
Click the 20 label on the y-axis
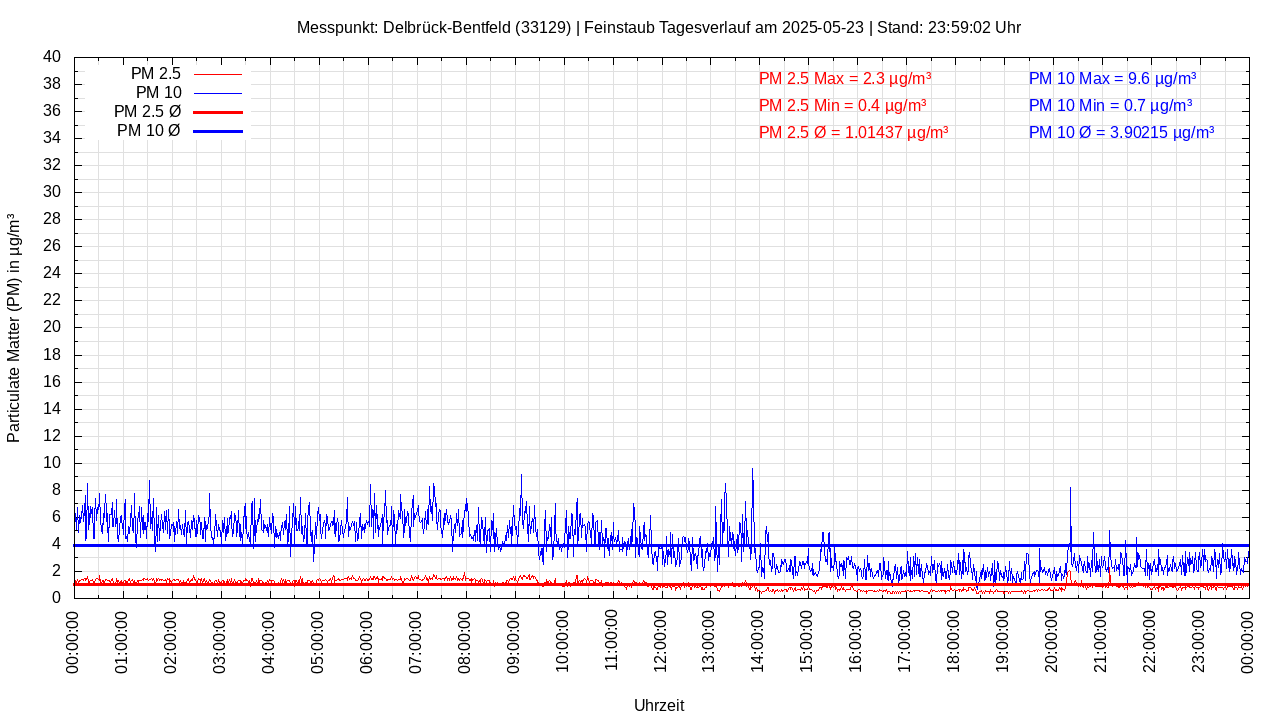(x=52, y=327)
